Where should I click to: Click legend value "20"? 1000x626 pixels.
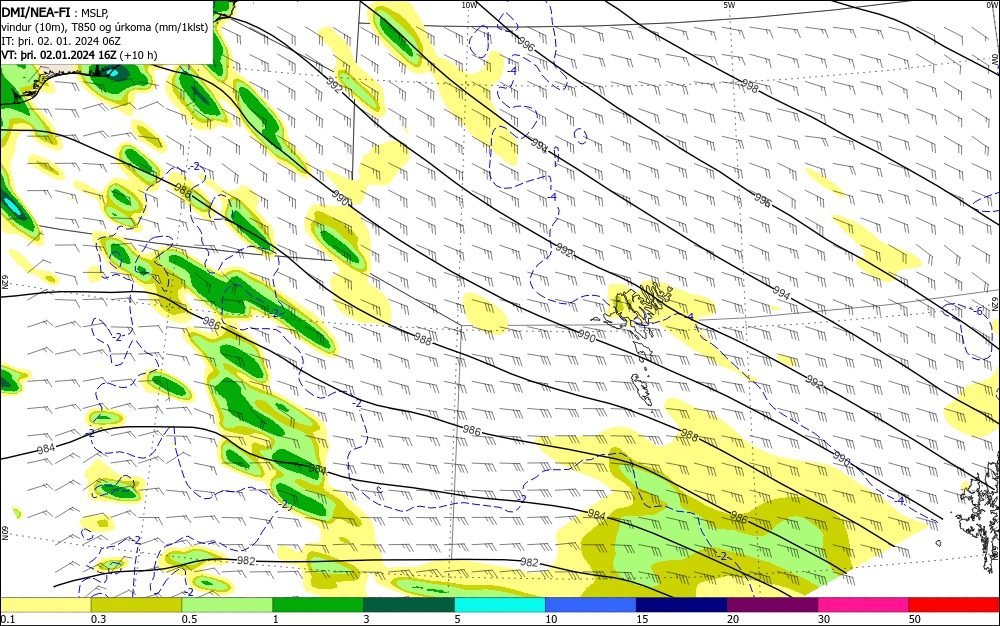coord(733,619)
